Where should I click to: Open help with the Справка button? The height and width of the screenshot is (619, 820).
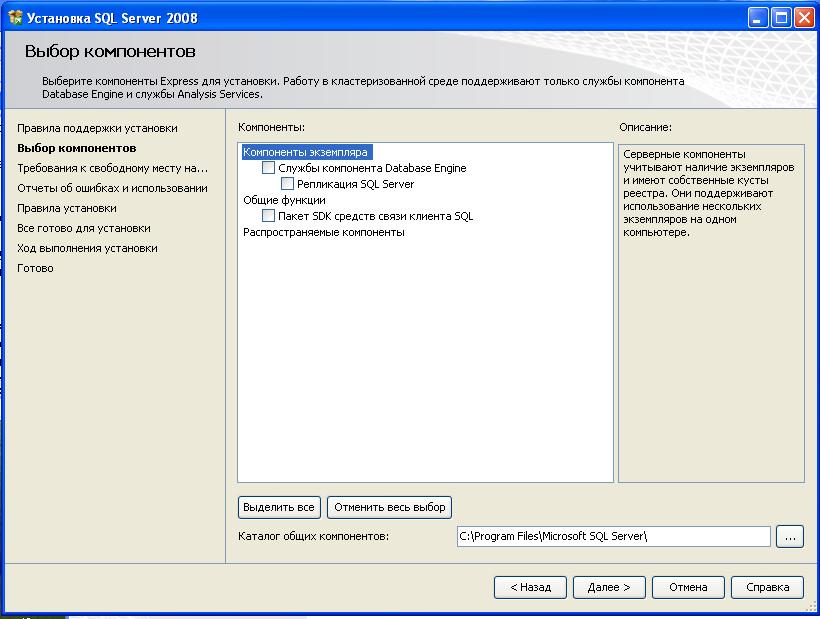point(767,587)
